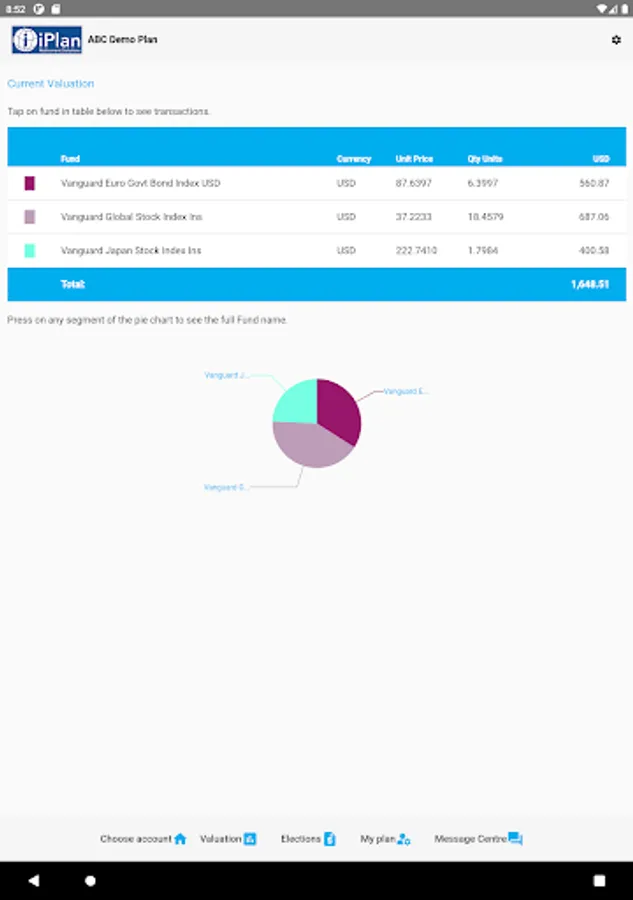Viewport: 633px width, 900px height.
Task: Click value 687.06
Action: [x=594, y=216]
